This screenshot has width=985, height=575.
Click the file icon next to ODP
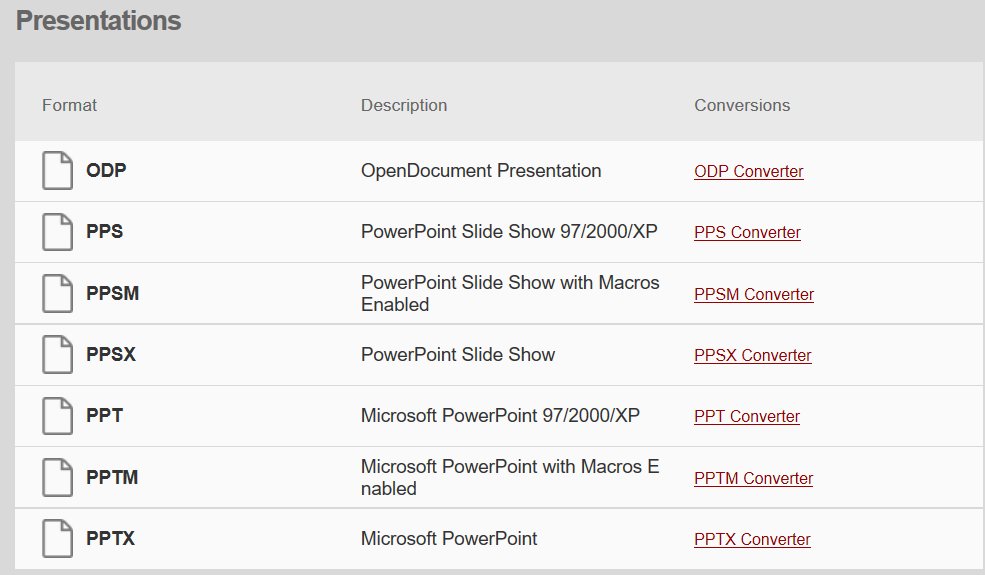(57, 170)
